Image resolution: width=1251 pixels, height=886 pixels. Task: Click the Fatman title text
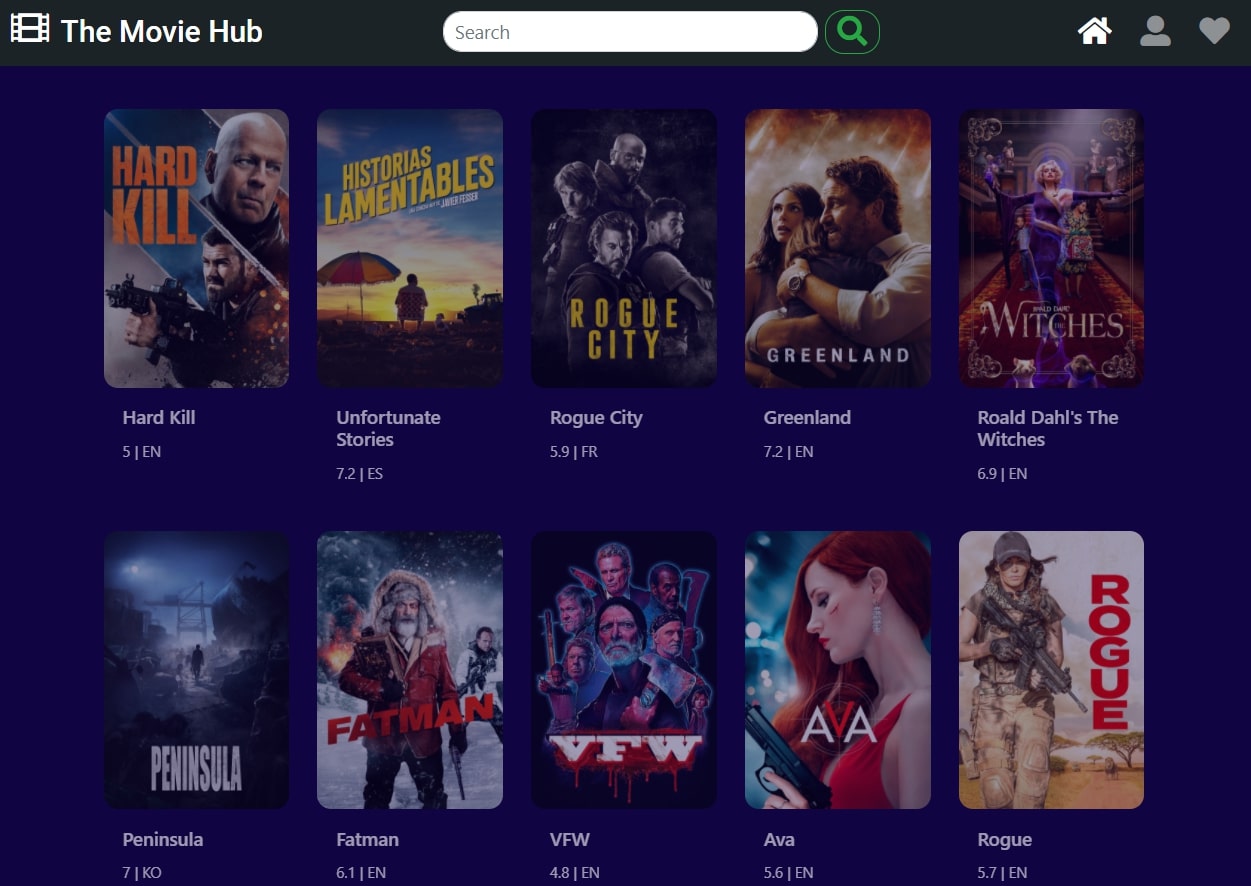click(x=367, y=840)
